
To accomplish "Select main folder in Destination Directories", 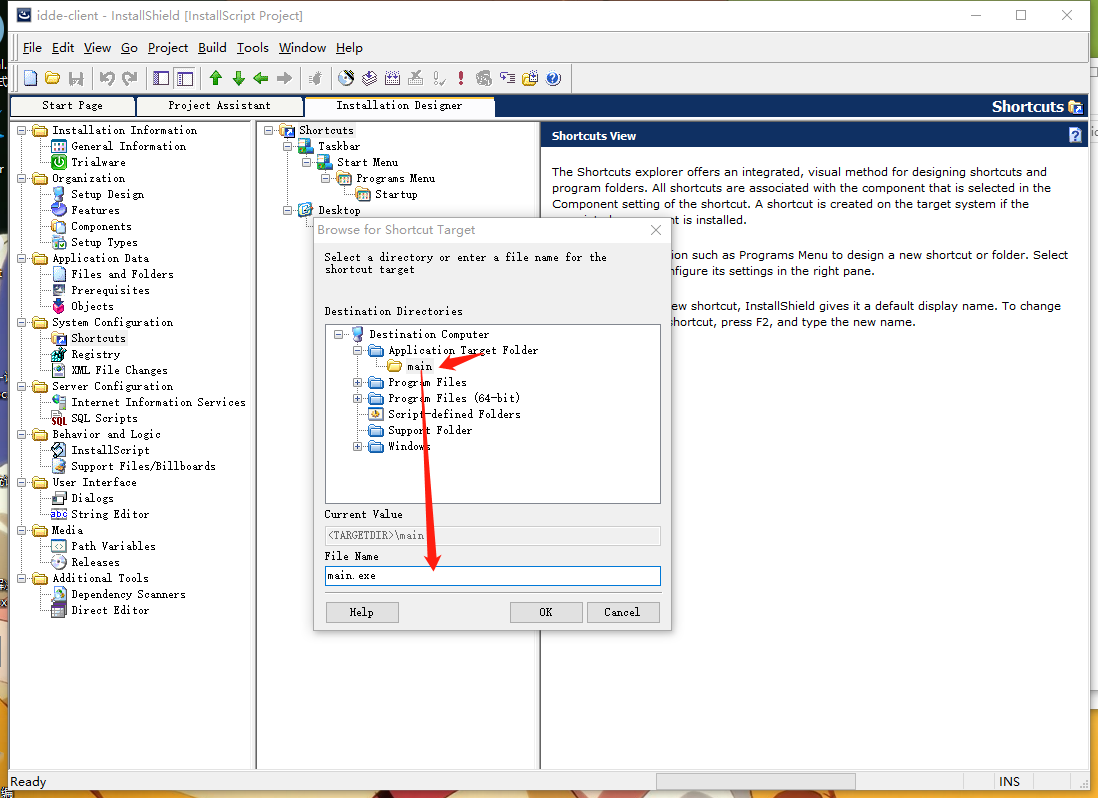I will pos(419,367).
